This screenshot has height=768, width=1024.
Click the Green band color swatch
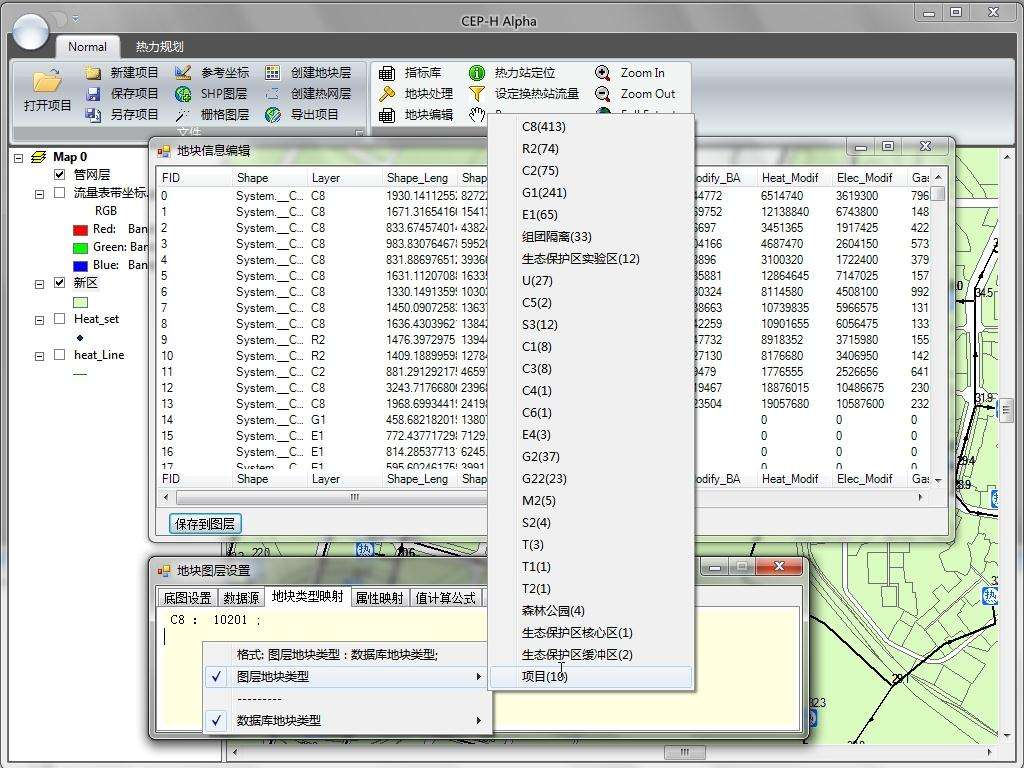coord(80,248)
